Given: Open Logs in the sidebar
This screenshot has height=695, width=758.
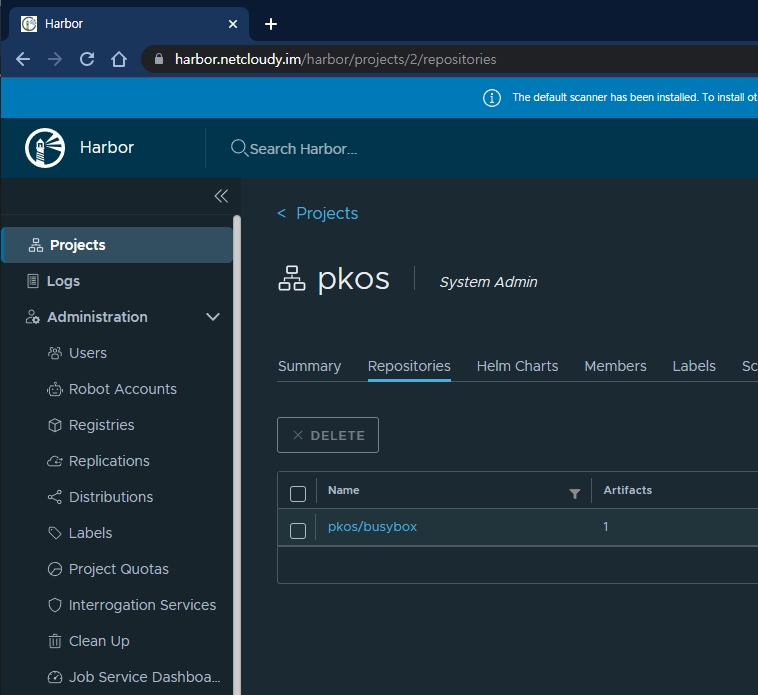Looking at the screenshot, I should (x=63, y=281).
